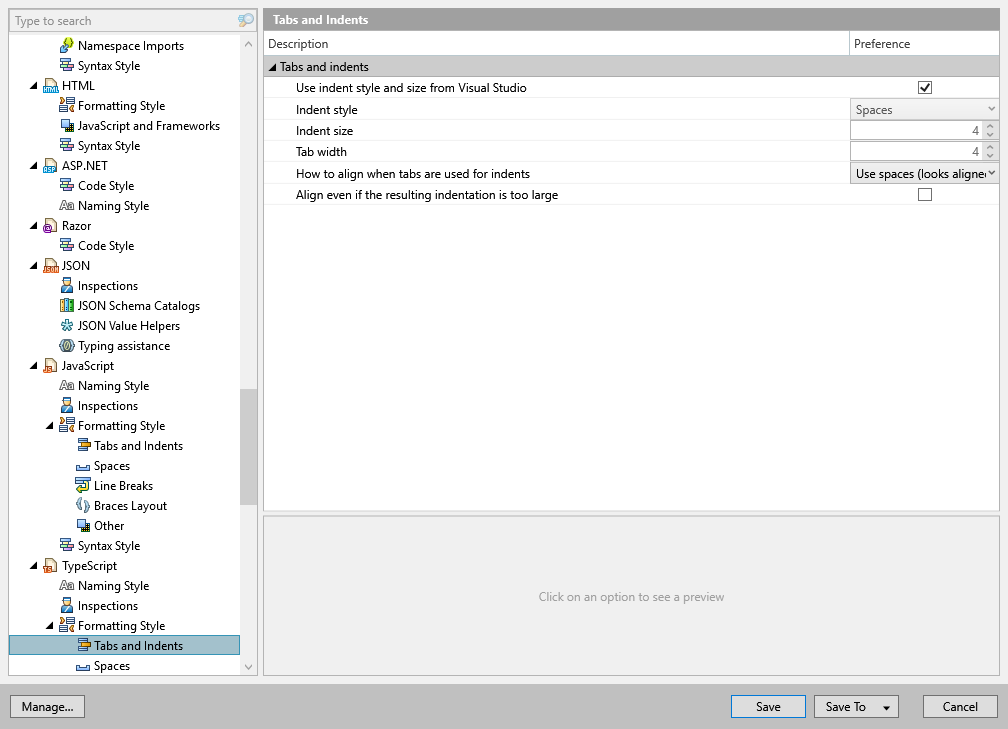Collapse the Tabs and indents group header
Image resolution: width=1008 pixels, height=729 pixels.
point(273,67)
